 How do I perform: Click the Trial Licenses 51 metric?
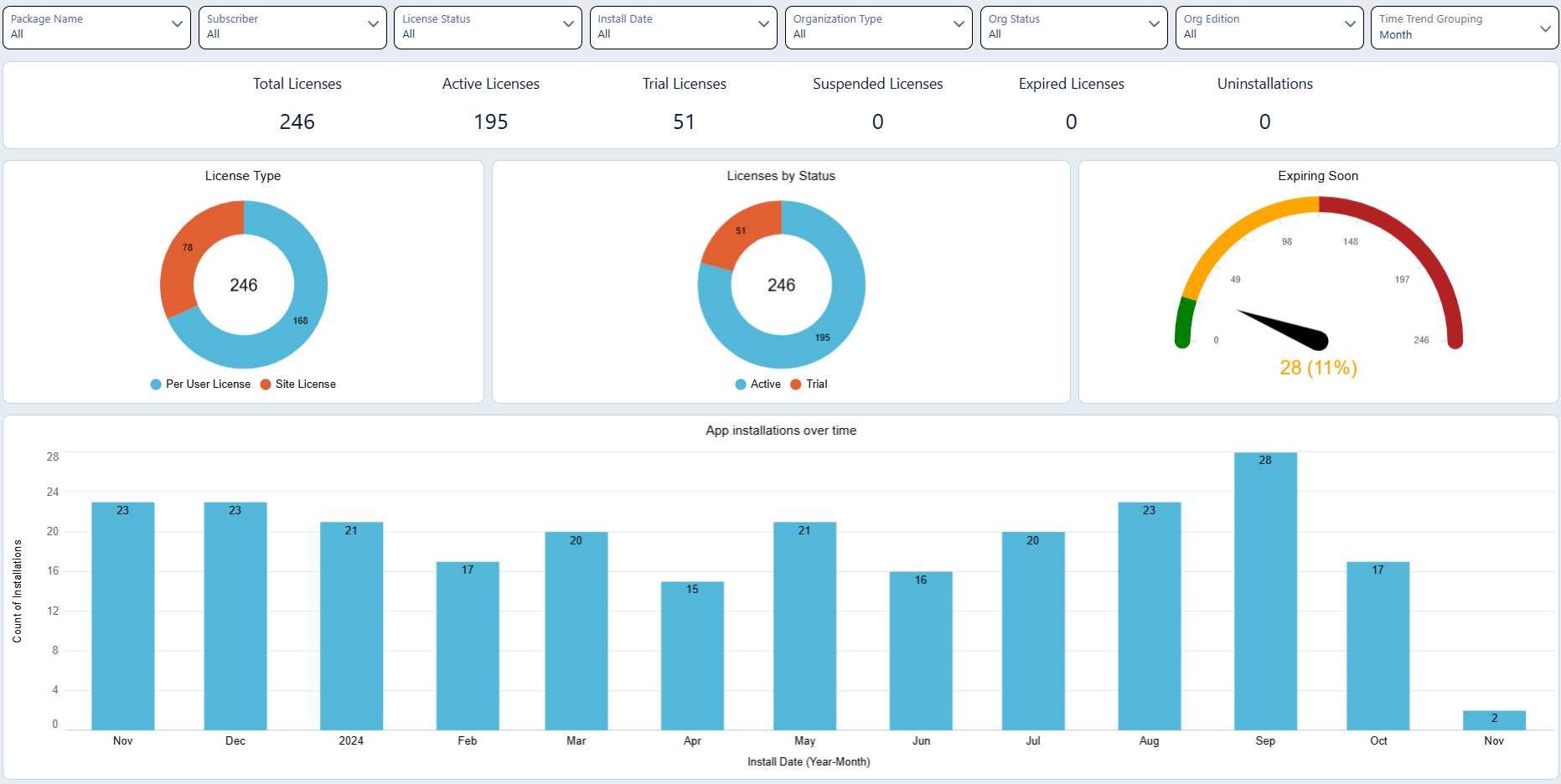[x=684, y=121]
